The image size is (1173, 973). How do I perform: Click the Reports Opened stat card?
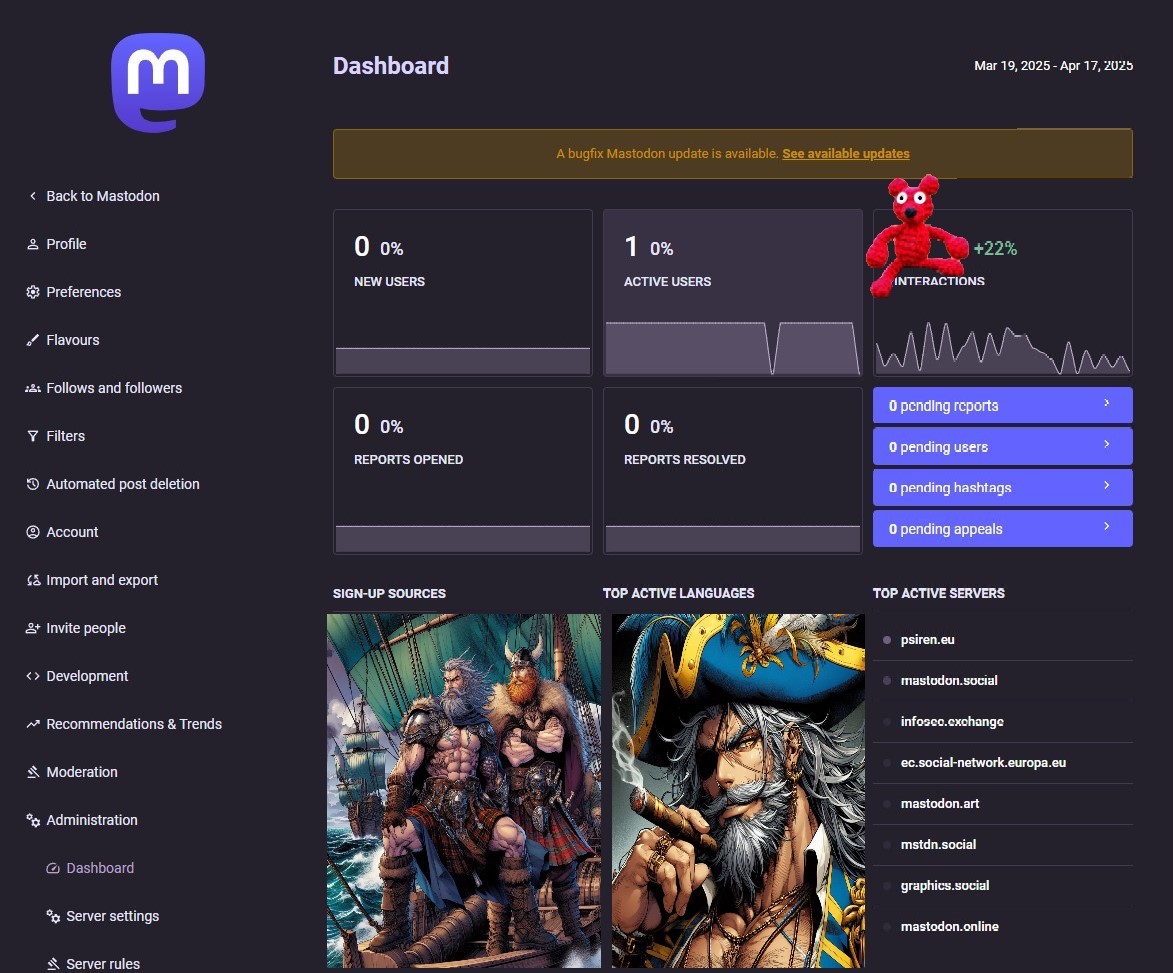coord(463,470)
